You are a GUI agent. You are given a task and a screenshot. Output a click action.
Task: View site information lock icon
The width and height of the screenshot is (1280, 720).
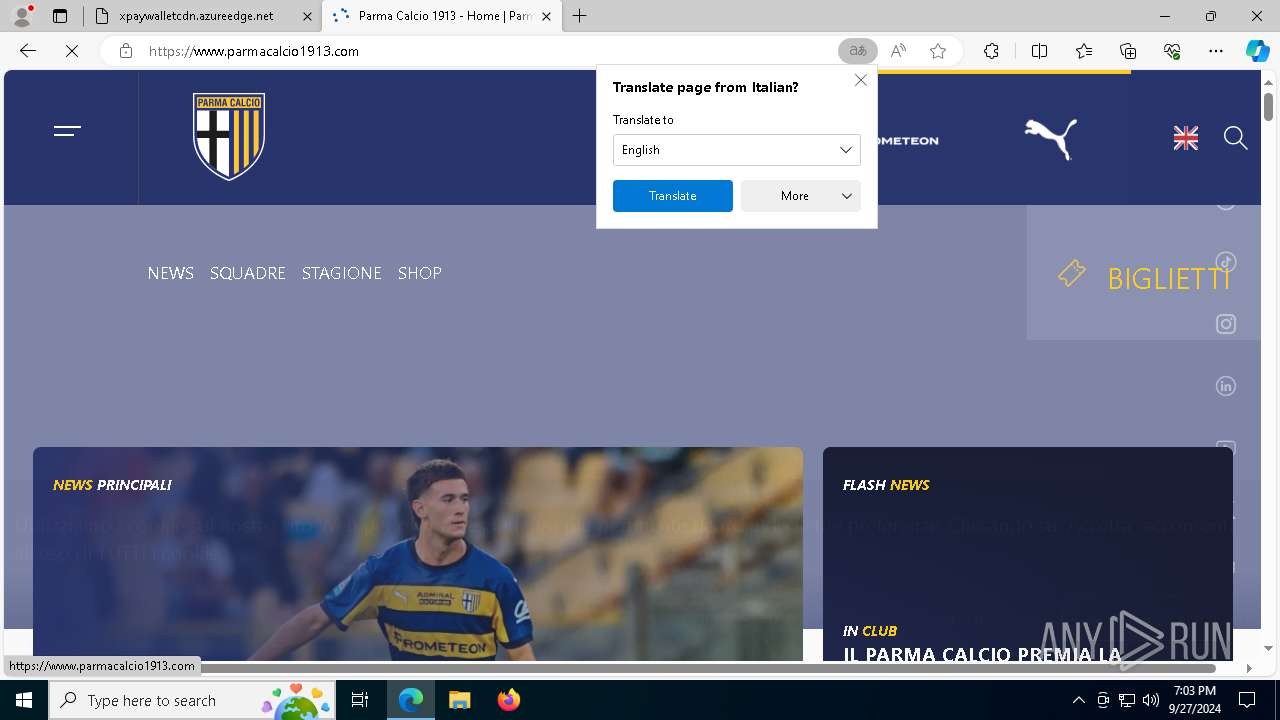coord(126,51)
